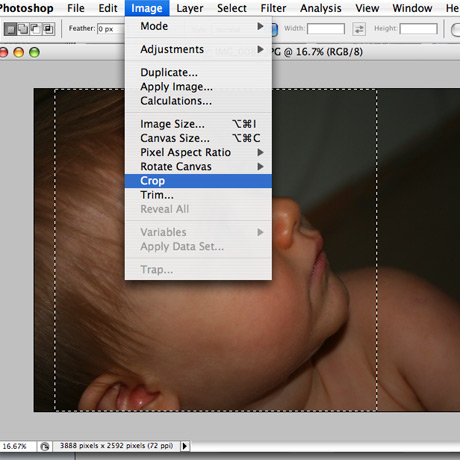Open the Select menu
The height and width of the screenshot is (460, 460).
tap(232, 8)
